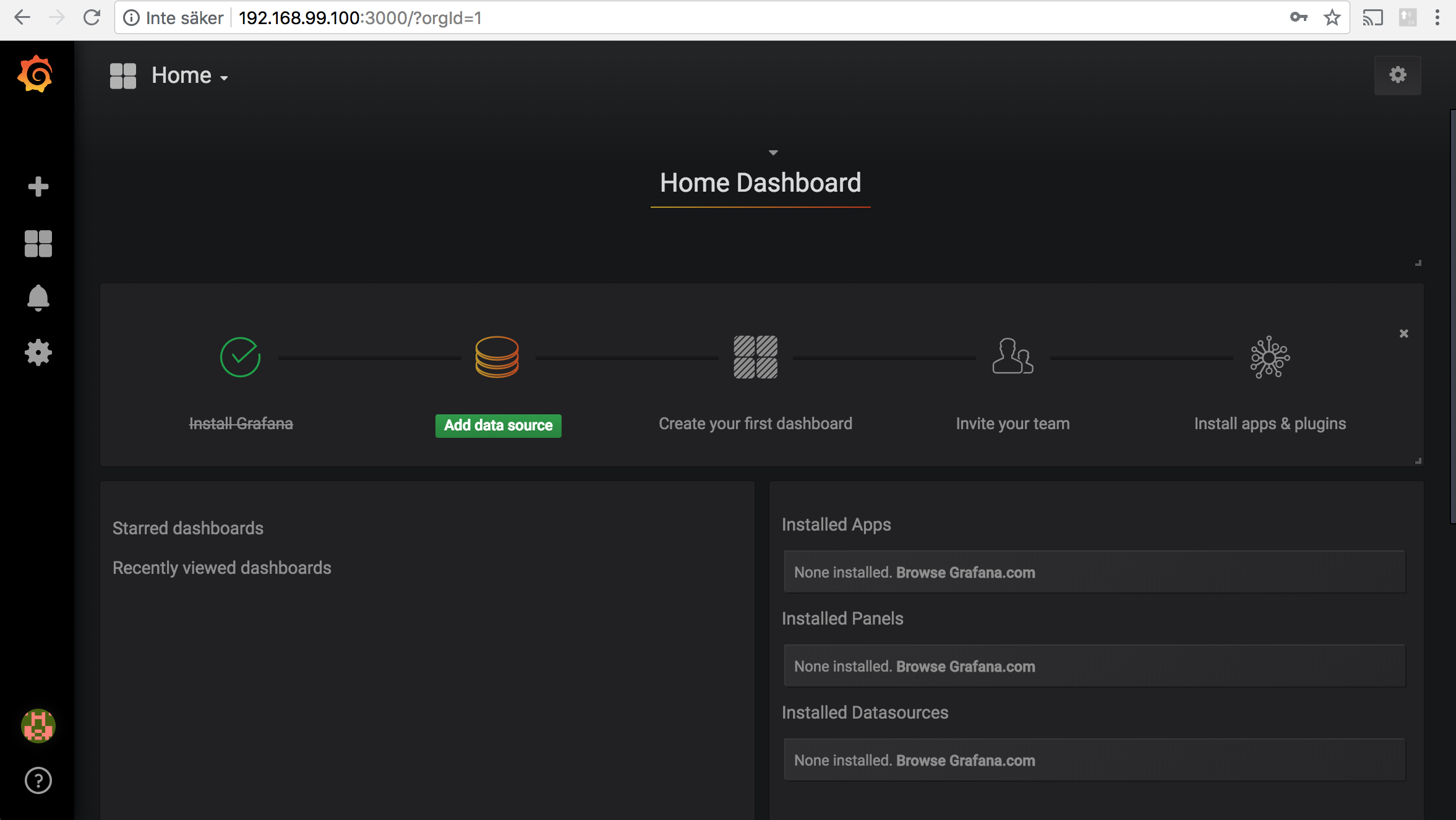Image resolution: width=1456 pixels, height=820 pixels.
Task: Select Recently viewed dashboards menu item
Action: pos(223,567)
